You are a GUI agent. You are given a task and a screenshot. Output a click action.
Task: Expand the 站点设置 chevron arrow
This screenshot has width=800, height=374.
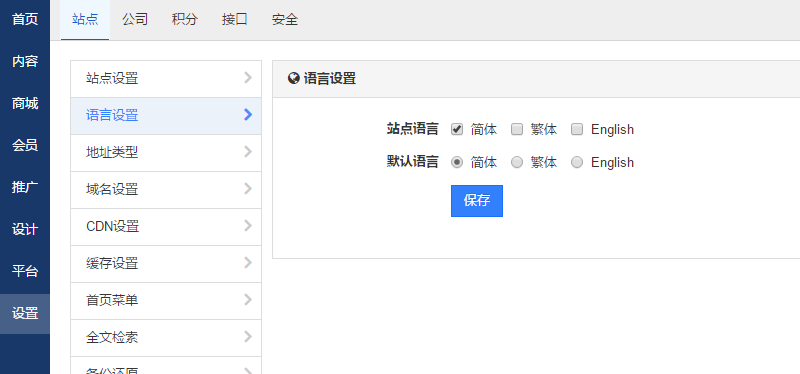[x=248, y=78]
